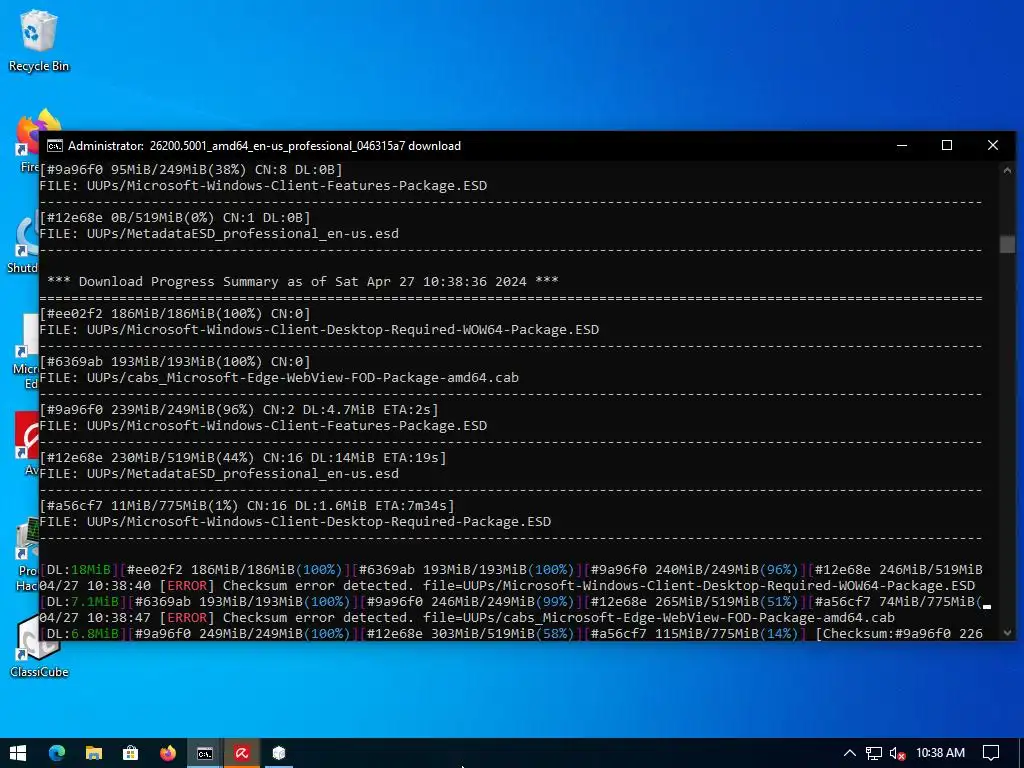
Task: Click the console scrollbar down arrow
Action: 1007,632
